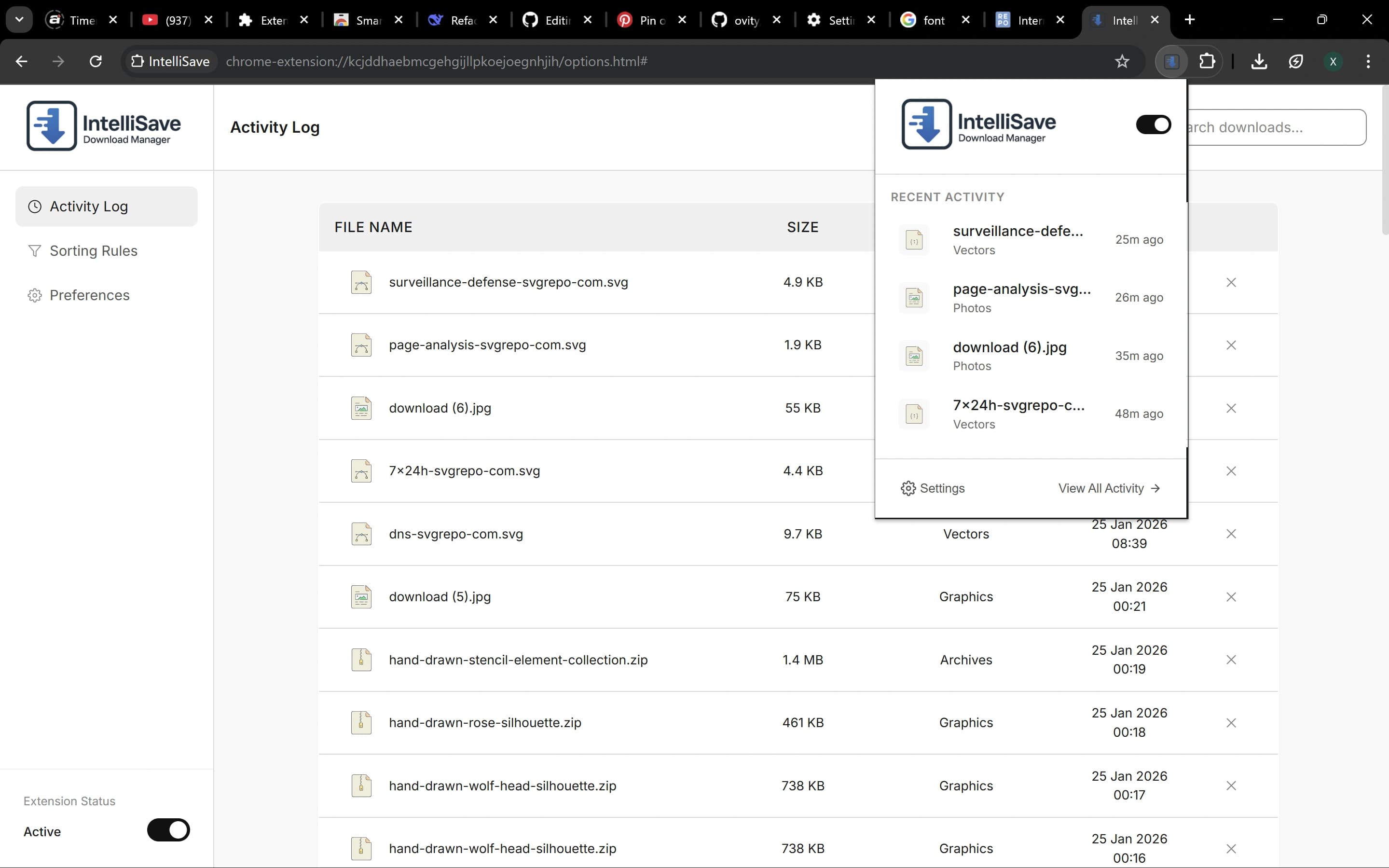Viewport: 1389px width, 868px height.
Task: Click the performance leaf icon in toolbar
Action: (1296, 61)
